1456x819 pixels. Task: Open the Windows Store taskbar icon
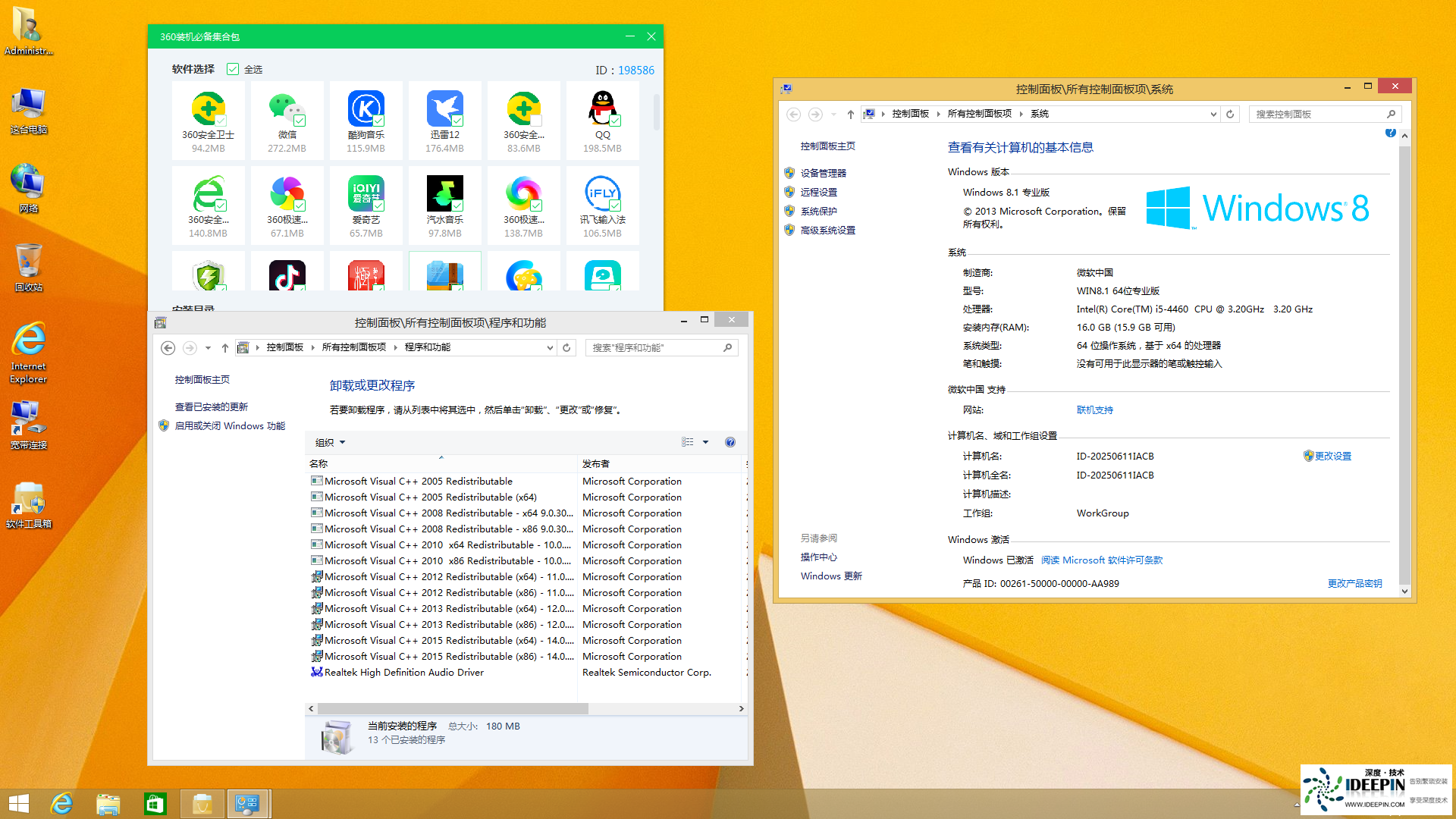click(155, 804)
